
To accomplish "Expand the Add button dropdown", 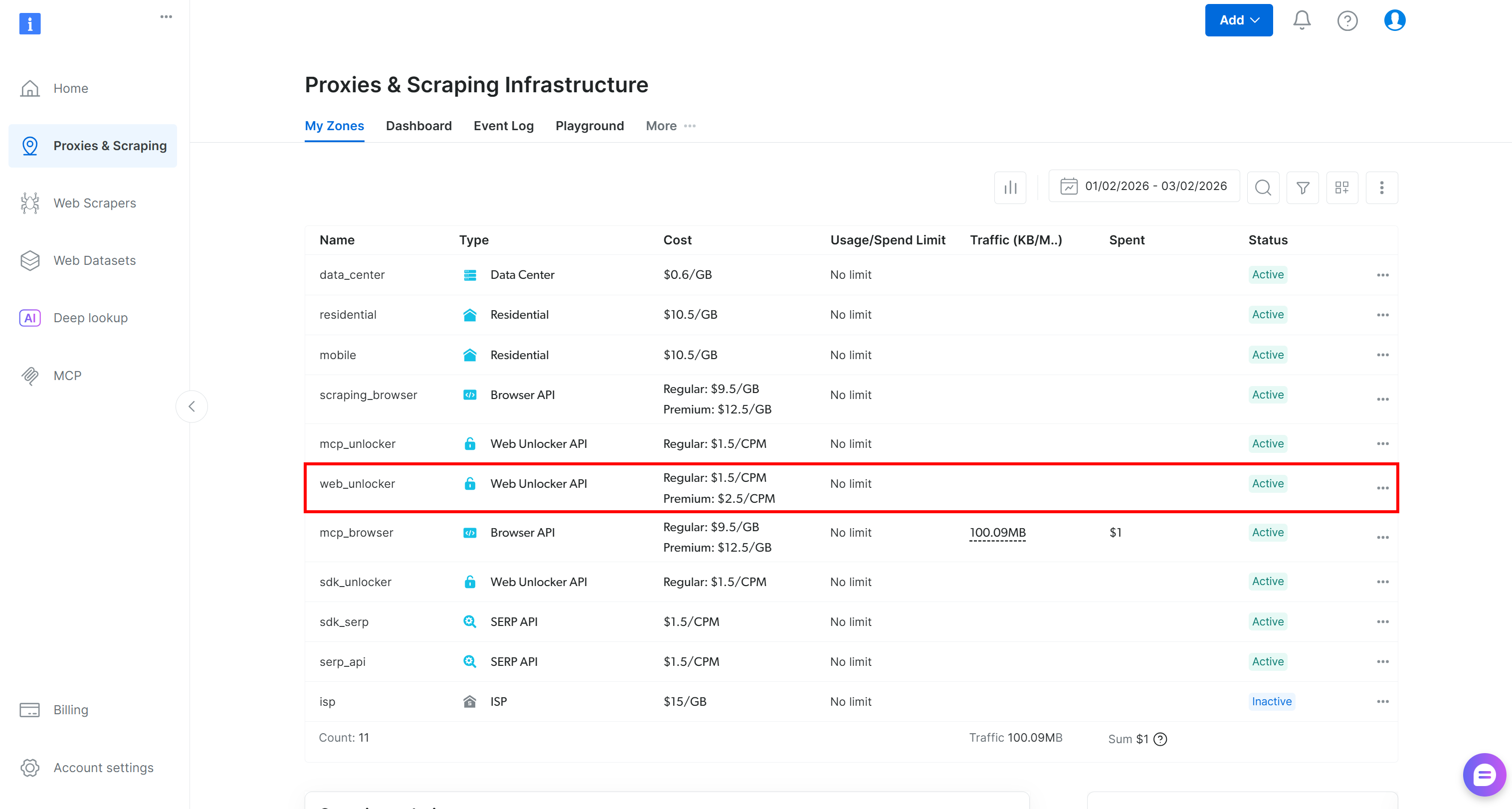I will (x=1239, y=20).
